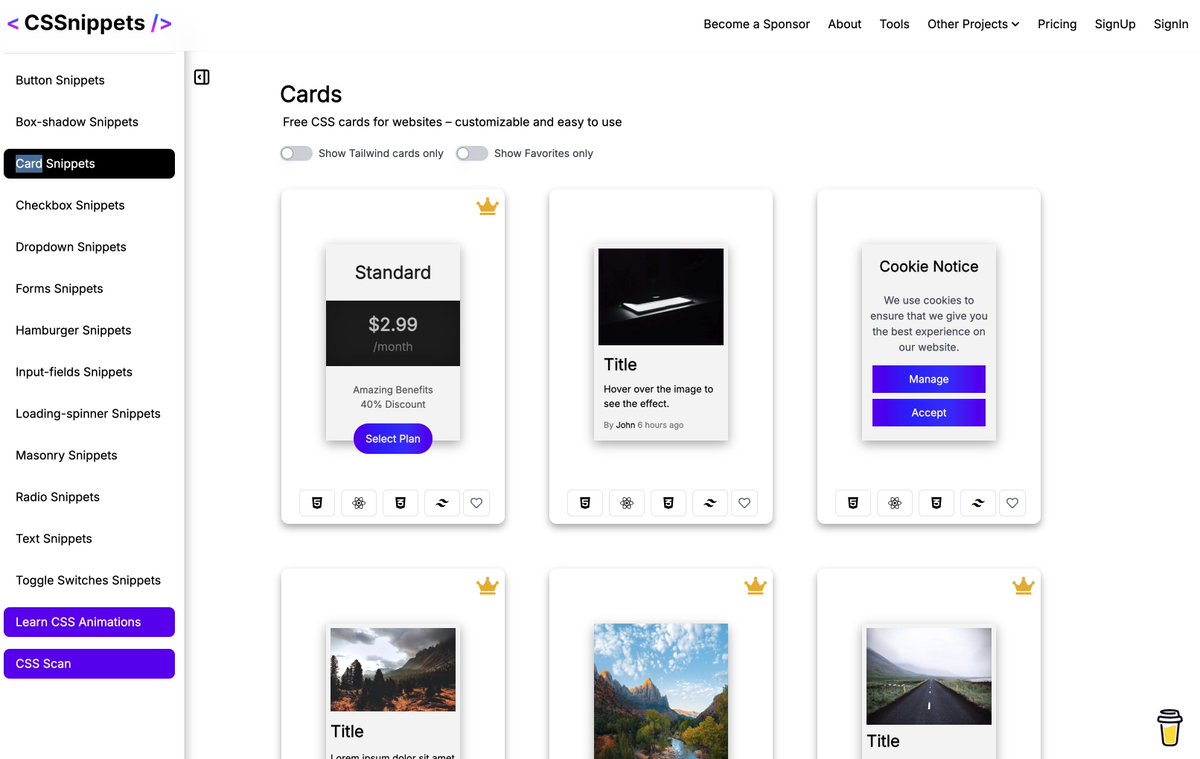The image size is (1200, 759).
Task: Open the Tools menu item
Action: pos(895,24)
